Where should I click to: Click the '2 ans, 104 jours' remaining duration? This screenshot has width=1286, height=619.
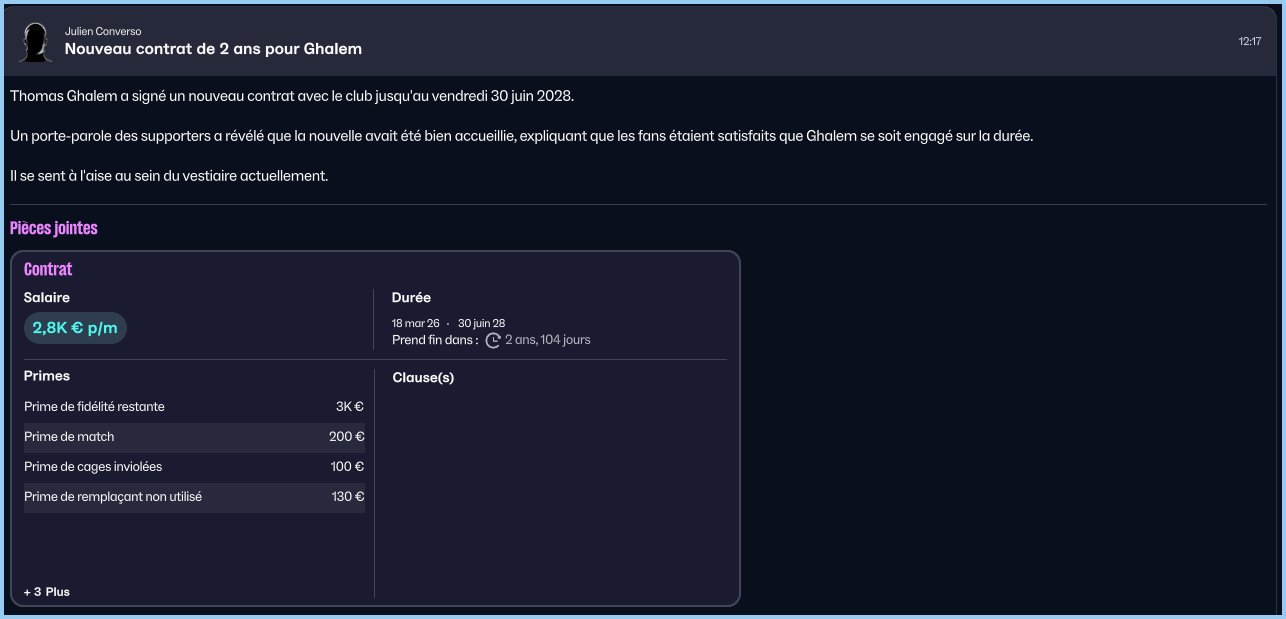click(x=547, y=340)
